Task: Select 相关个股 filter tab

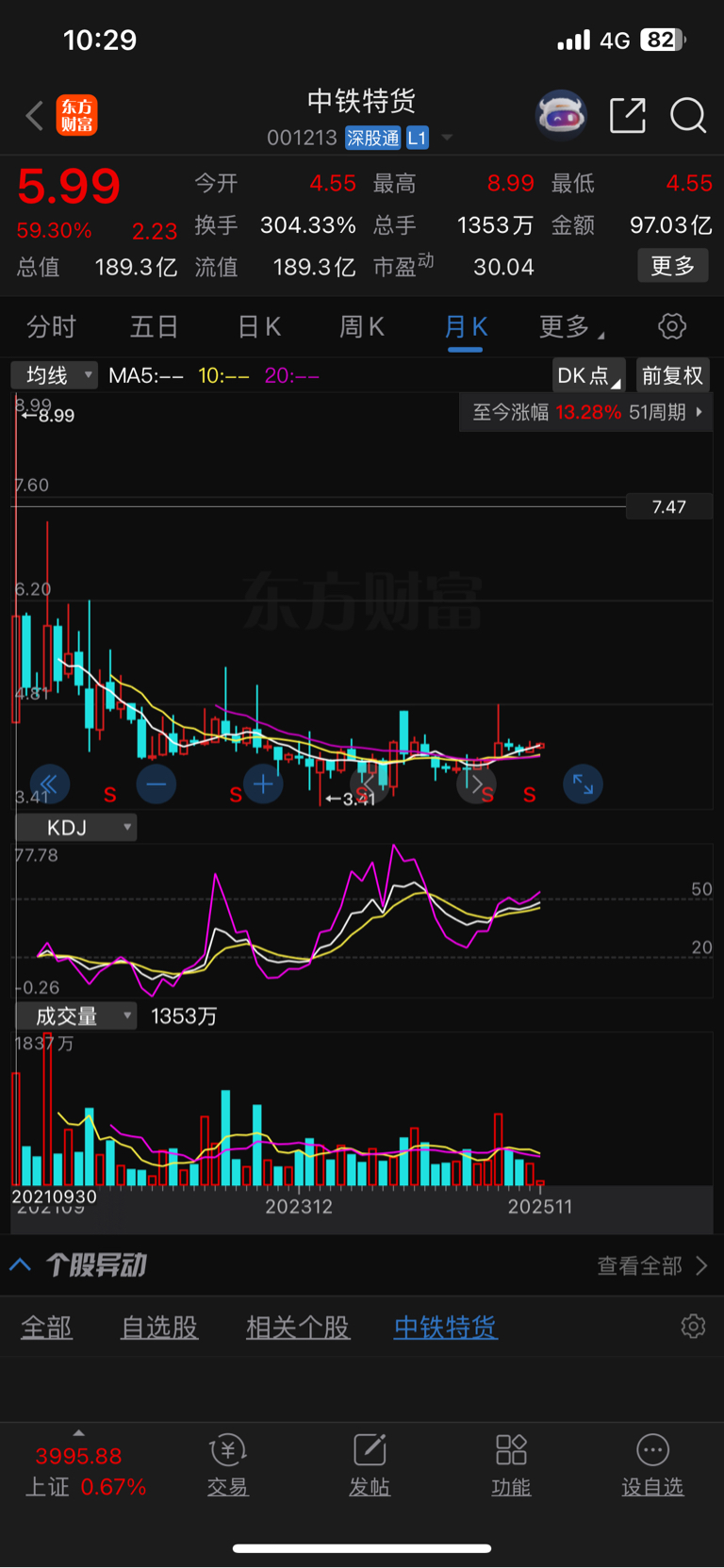Action: pos(298,1327)
